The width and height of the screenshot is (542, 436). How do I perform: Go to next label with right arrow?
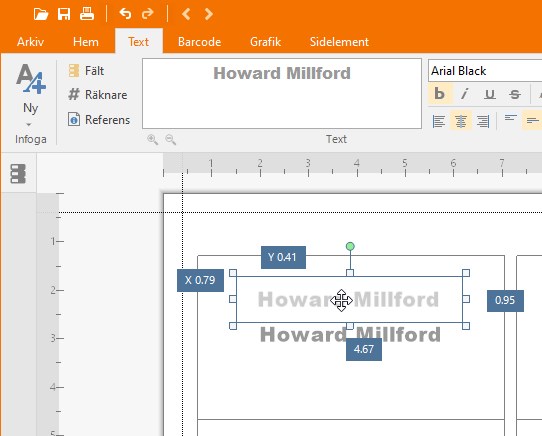(x=208, y=14)
